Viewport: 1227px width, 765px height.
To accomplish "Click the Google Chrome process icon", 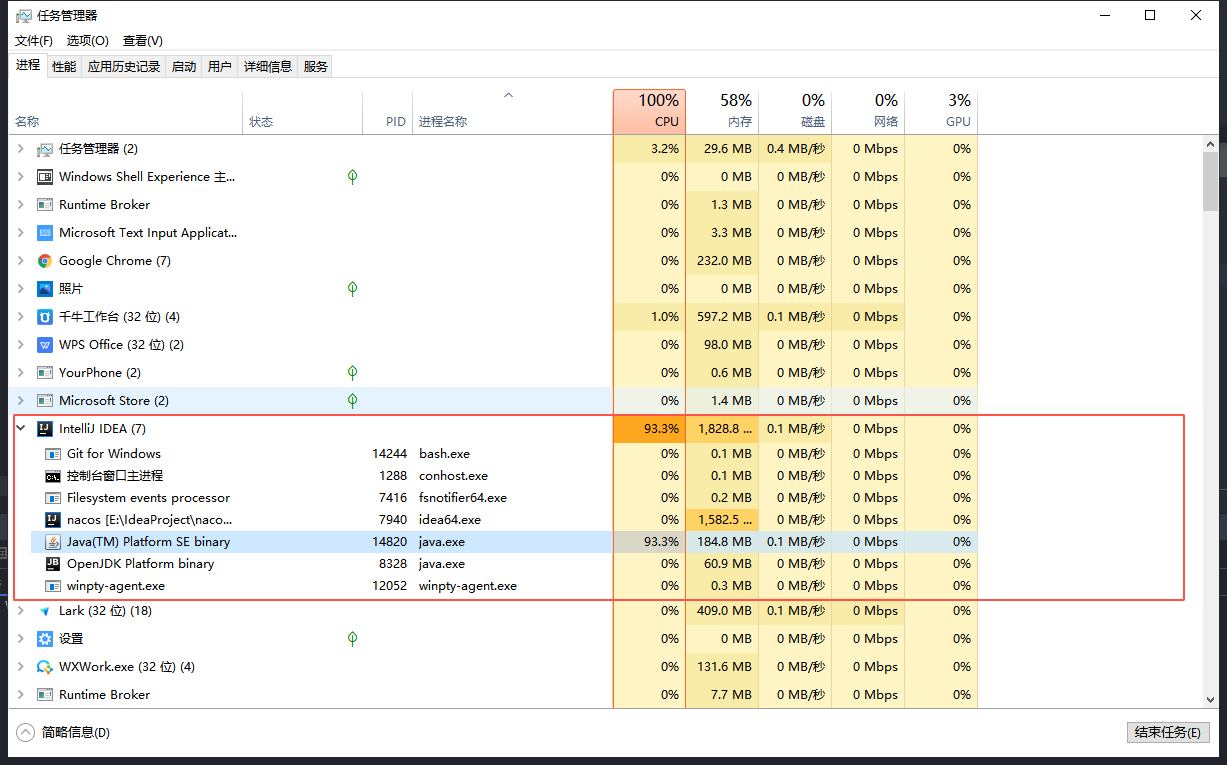I will coord(45,261).
